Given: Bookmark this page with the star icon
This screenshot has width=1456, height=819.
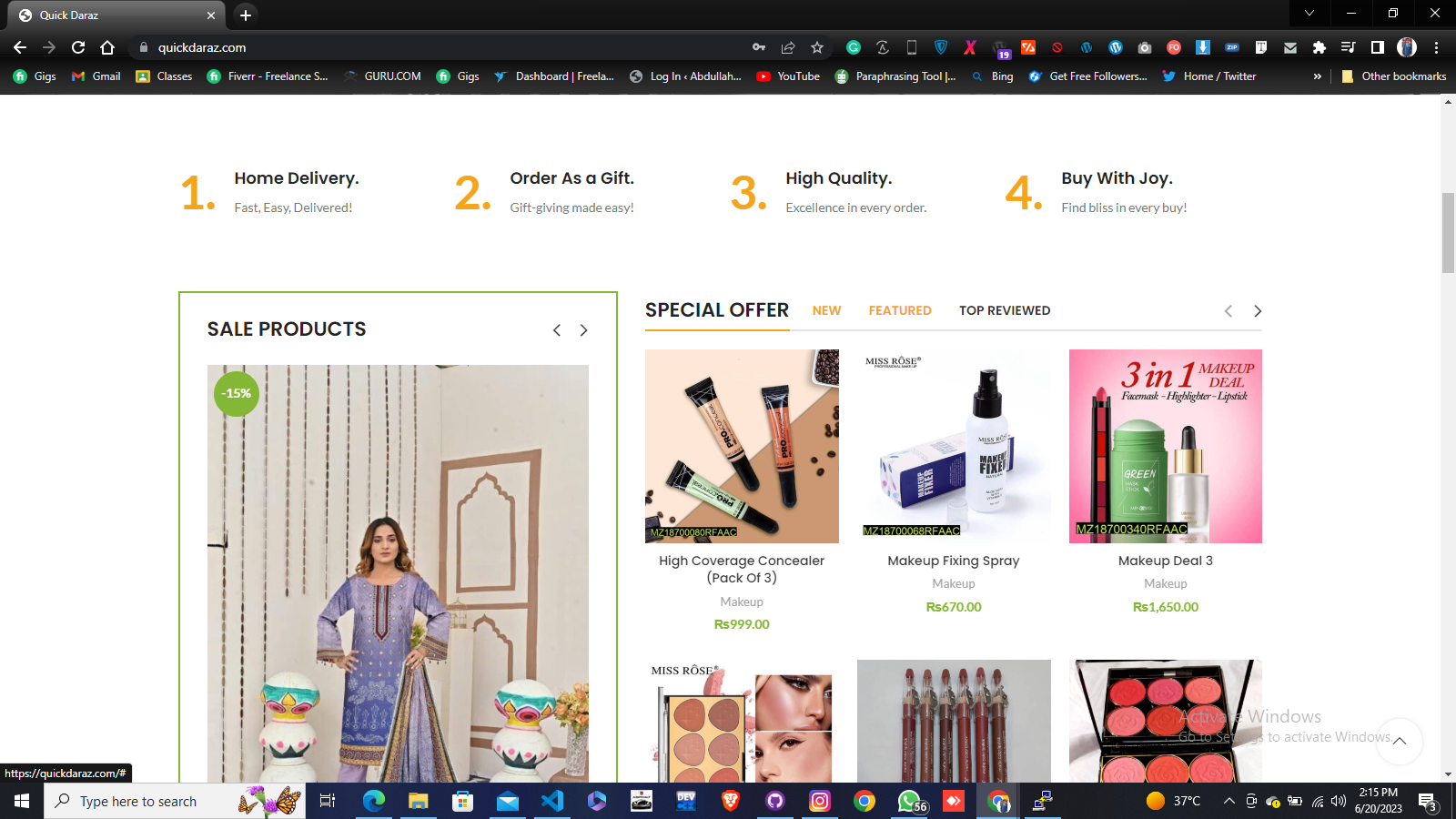Looking at the screenshot, I should click(817, 47).
